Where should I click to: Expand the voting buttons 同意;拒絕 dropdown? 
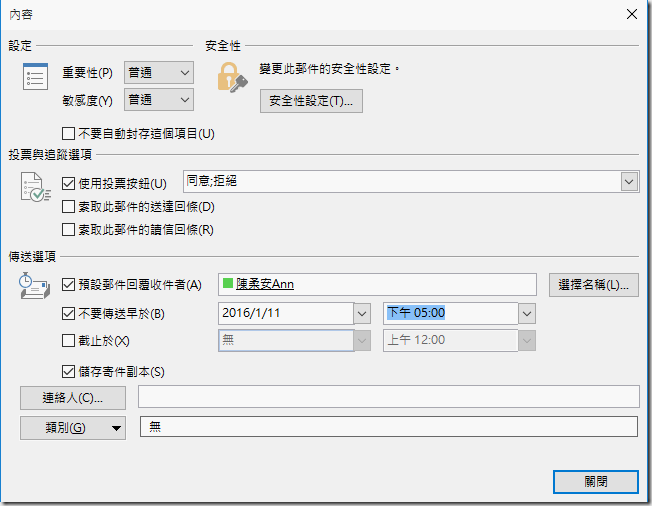pyautogui.click(x=629, y=181)
